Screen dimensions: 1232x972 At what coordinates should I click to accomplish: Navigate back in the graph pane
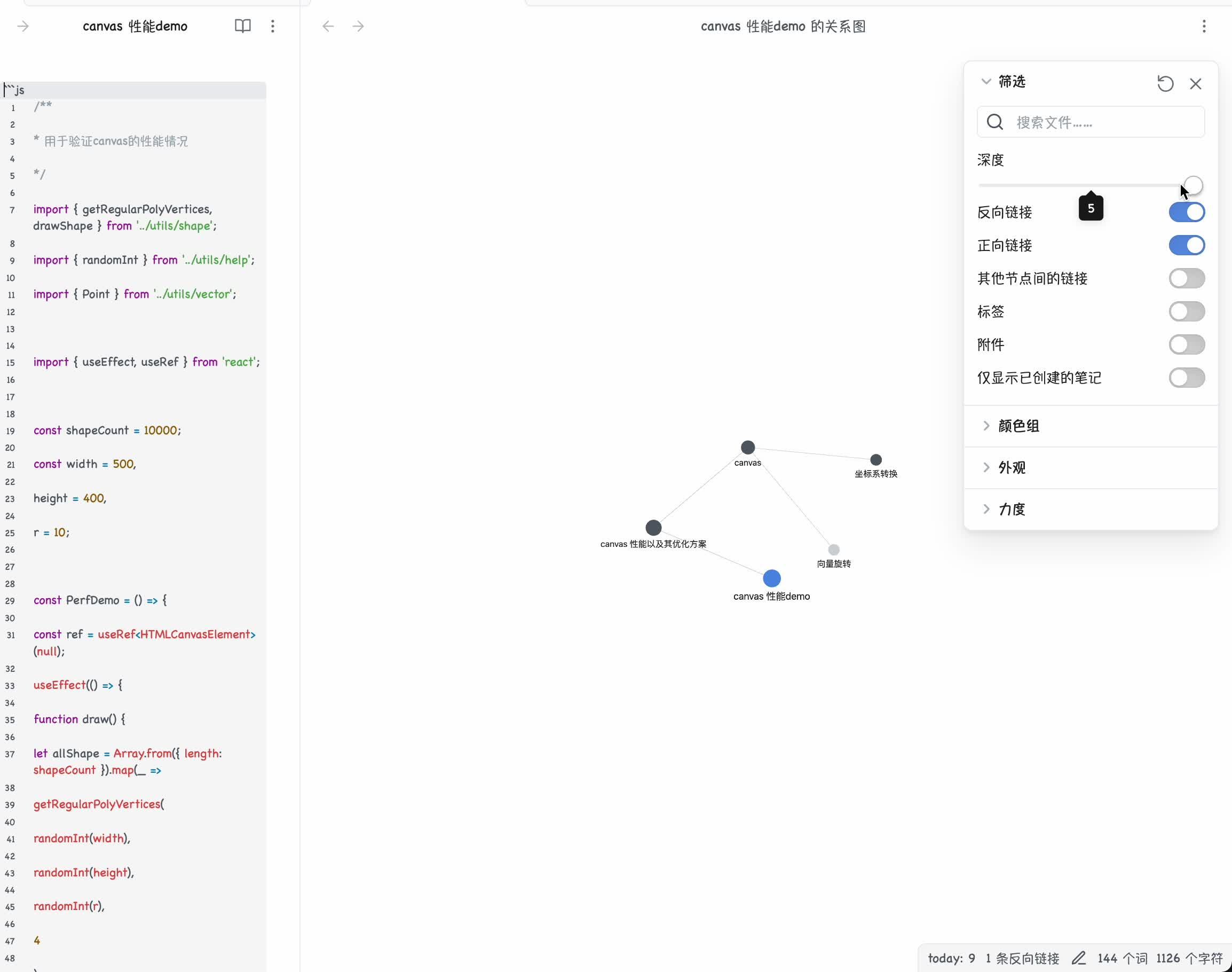coord(328,26)
